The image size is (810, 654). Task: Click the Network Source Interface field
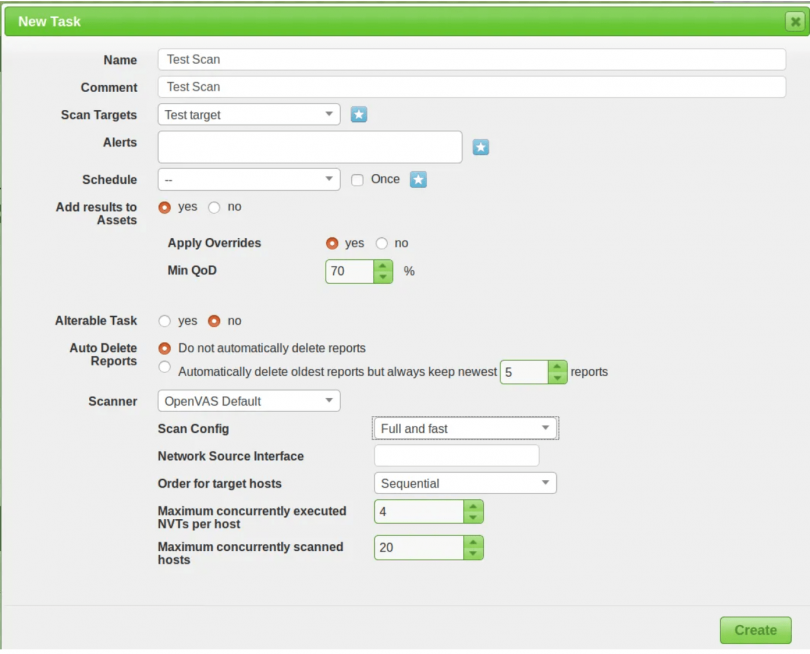click(455, 455)
